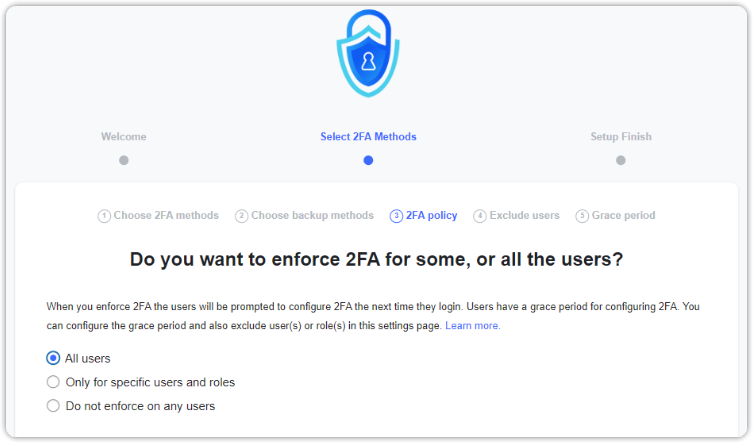The height and width of the screenshot is (443, 753).
Task: Jump to the Exclude users step
Action: (524, 215)
